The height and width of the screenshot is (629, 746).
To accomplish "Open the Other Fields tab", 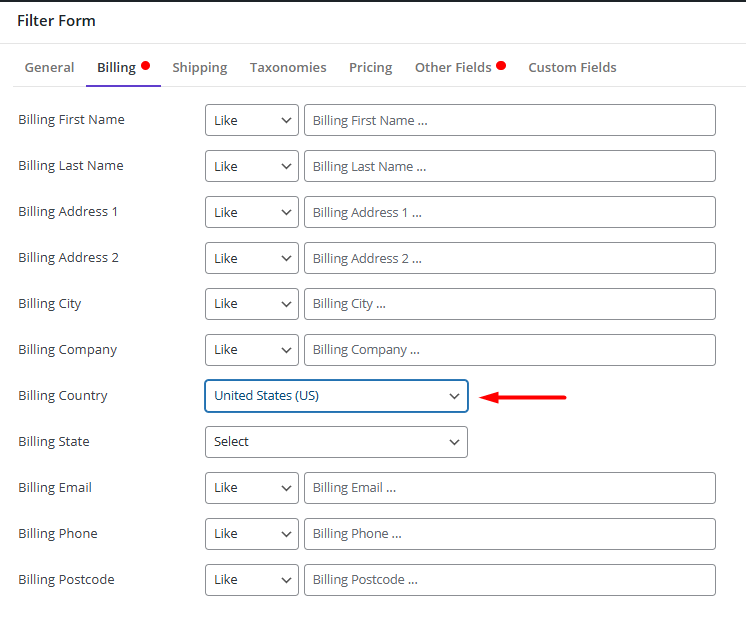I will pyautogui.click(x=453, y=67).
